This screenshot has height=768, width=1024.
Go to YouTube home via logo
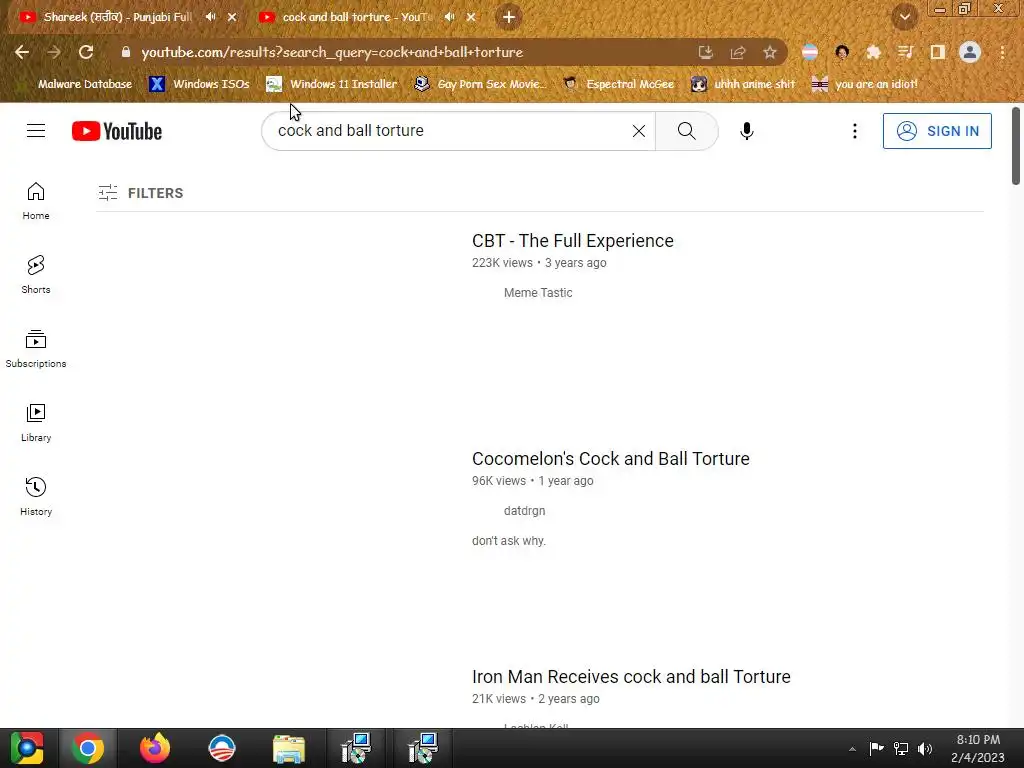[117, 131]
